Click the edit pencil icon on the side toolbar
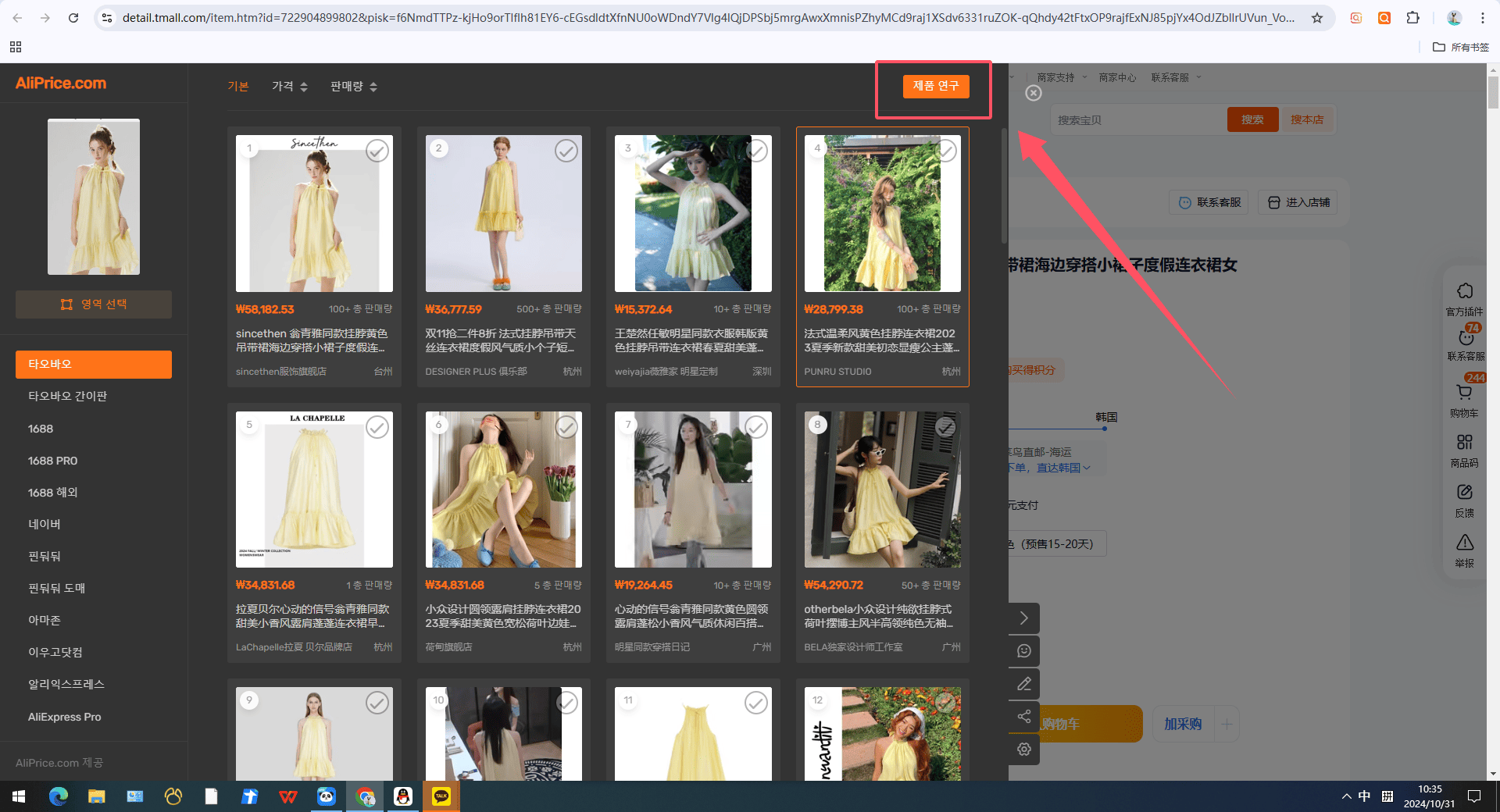Image resolution: width=1500 pixels, height=812 pixels. (x=1024, y=684)
